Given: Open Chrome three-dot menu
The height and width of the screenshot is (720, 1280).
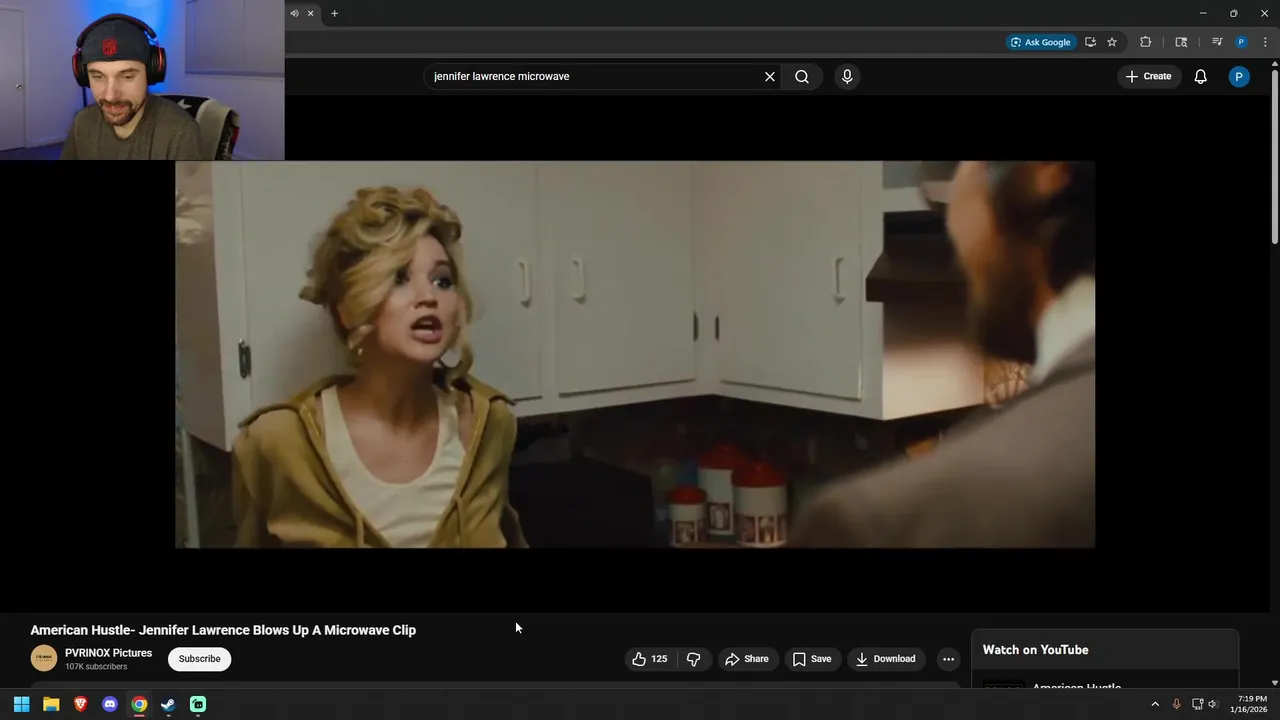Looking at the screenshot, I should point(1265,42).
